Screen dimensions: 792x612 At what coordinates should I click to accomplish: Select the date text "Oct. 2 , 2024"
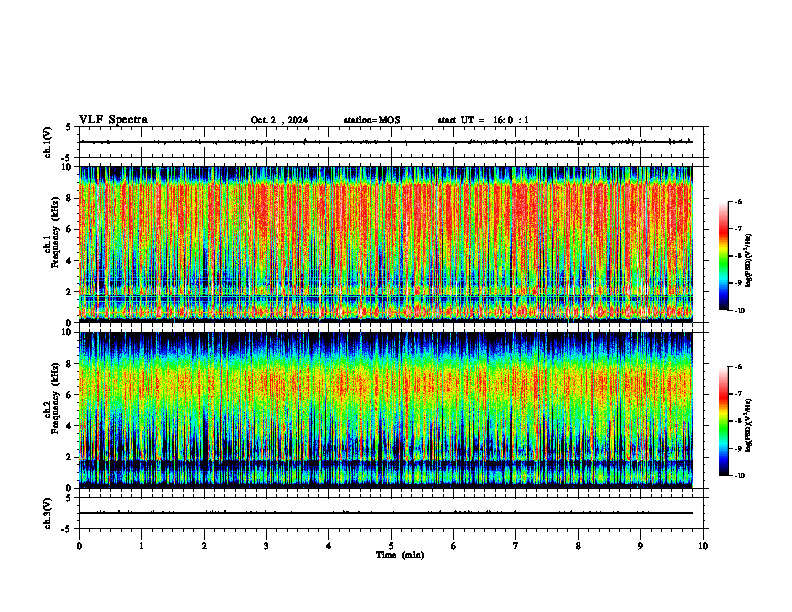tap(279, 120)
